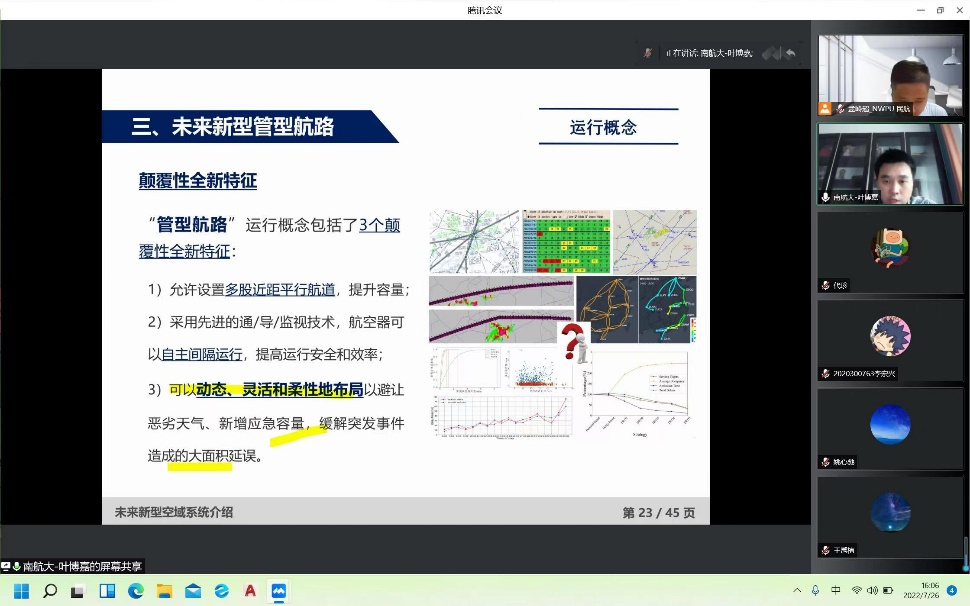This screenshot has width=970, height=606.
Task: Expand the hidden system tray icons chevron
Action: (x=797, y=591)
